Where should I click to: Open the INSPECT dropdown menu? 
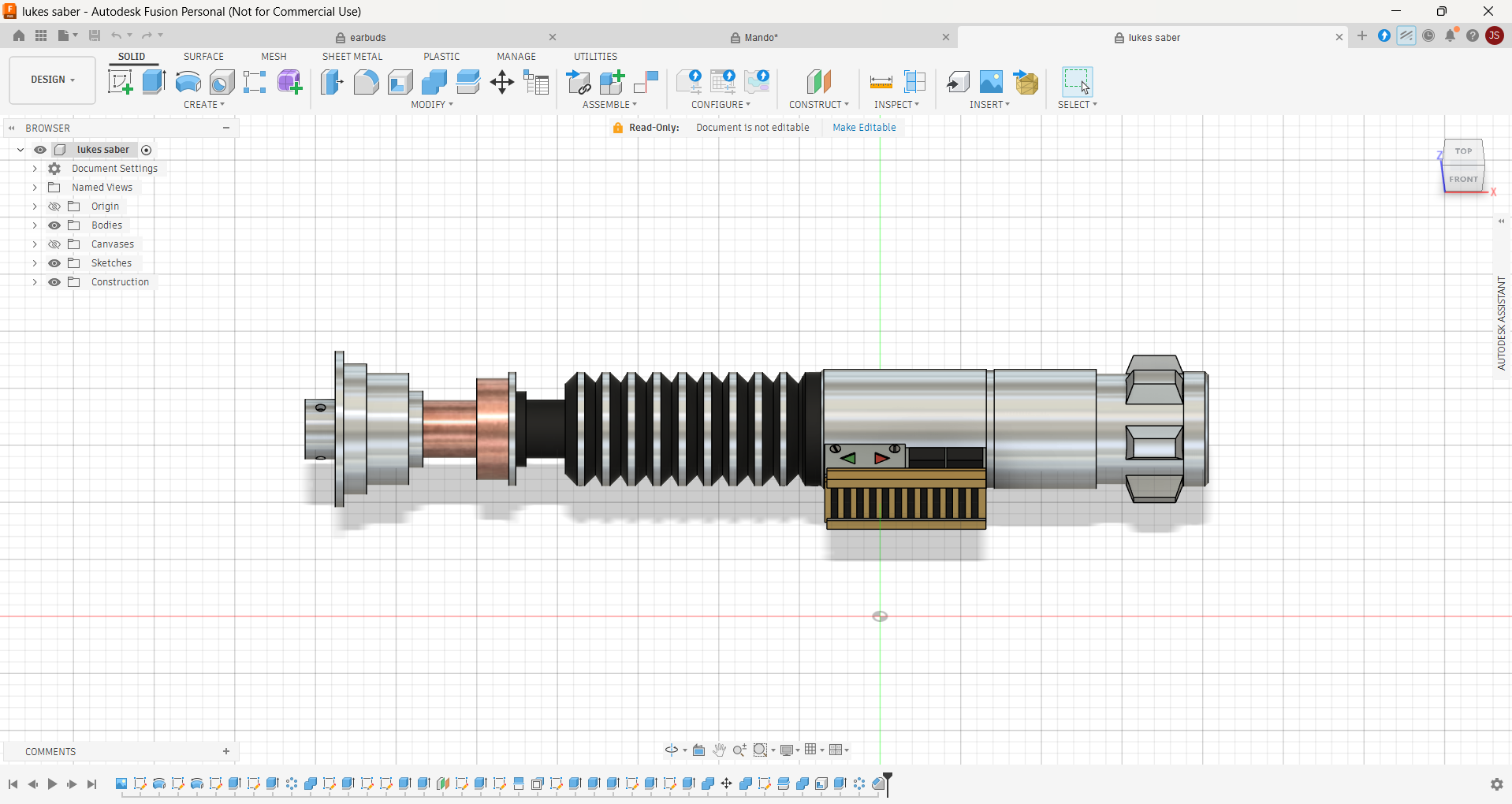click(x=896, y=105)
